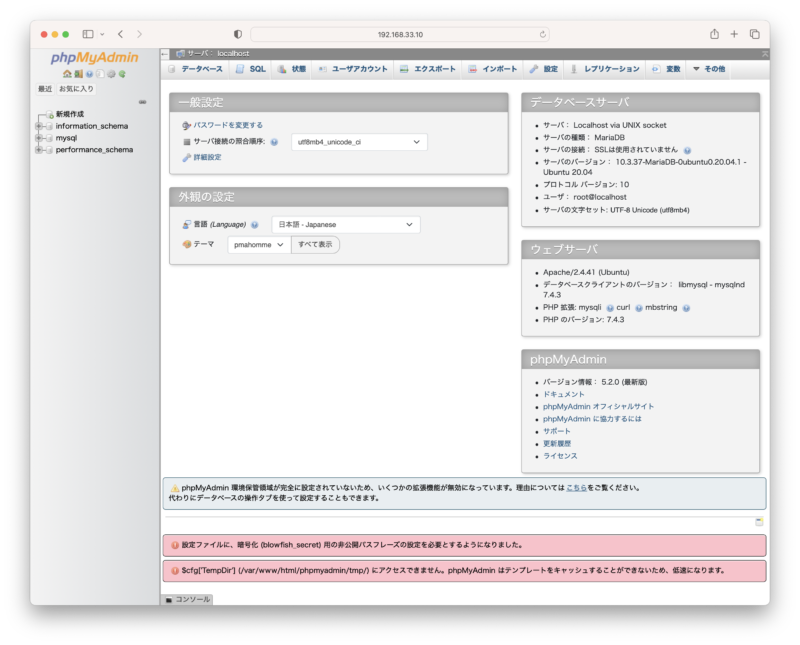Viewport: 800px width, 645px height.
Task: Expand the information_schema tree node
Action: pyautogui.click(x=38, y=126)
